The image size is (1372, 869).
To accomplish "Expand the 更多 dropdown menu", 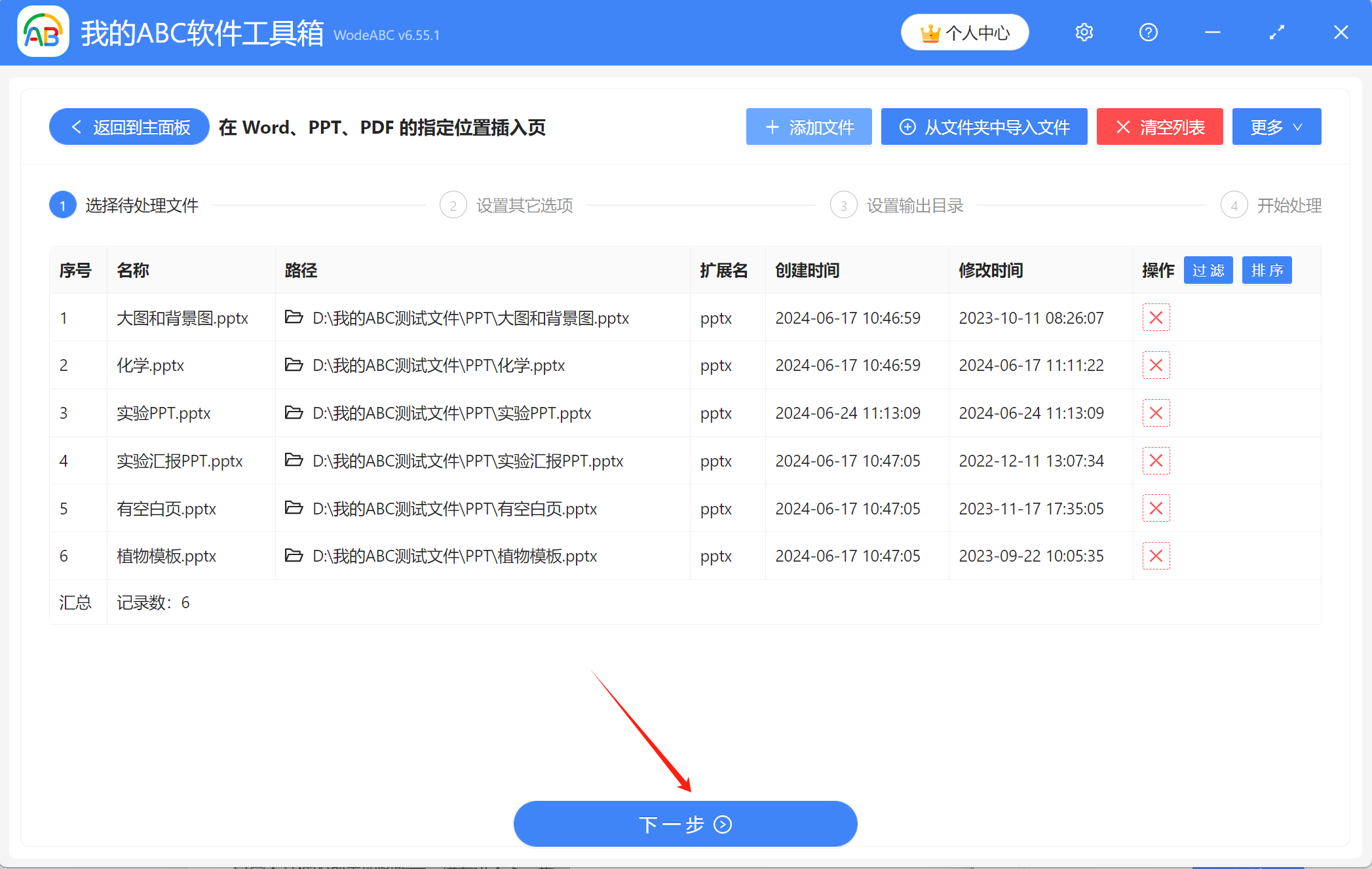I will coord(1276,126).
